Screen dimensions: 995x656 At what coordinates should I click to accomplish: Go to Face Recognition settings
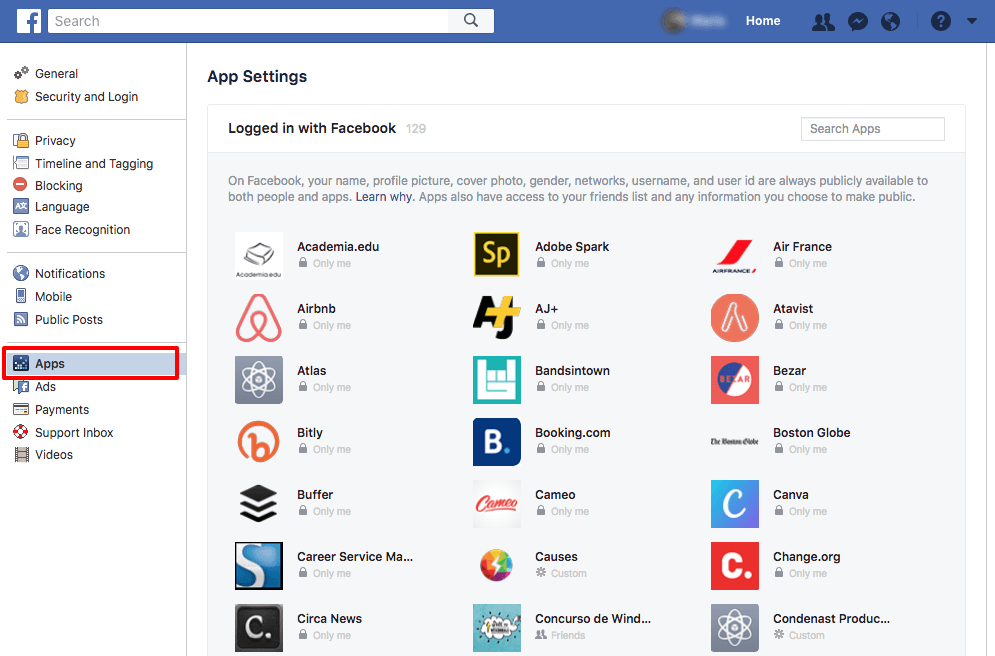point(82,230)
